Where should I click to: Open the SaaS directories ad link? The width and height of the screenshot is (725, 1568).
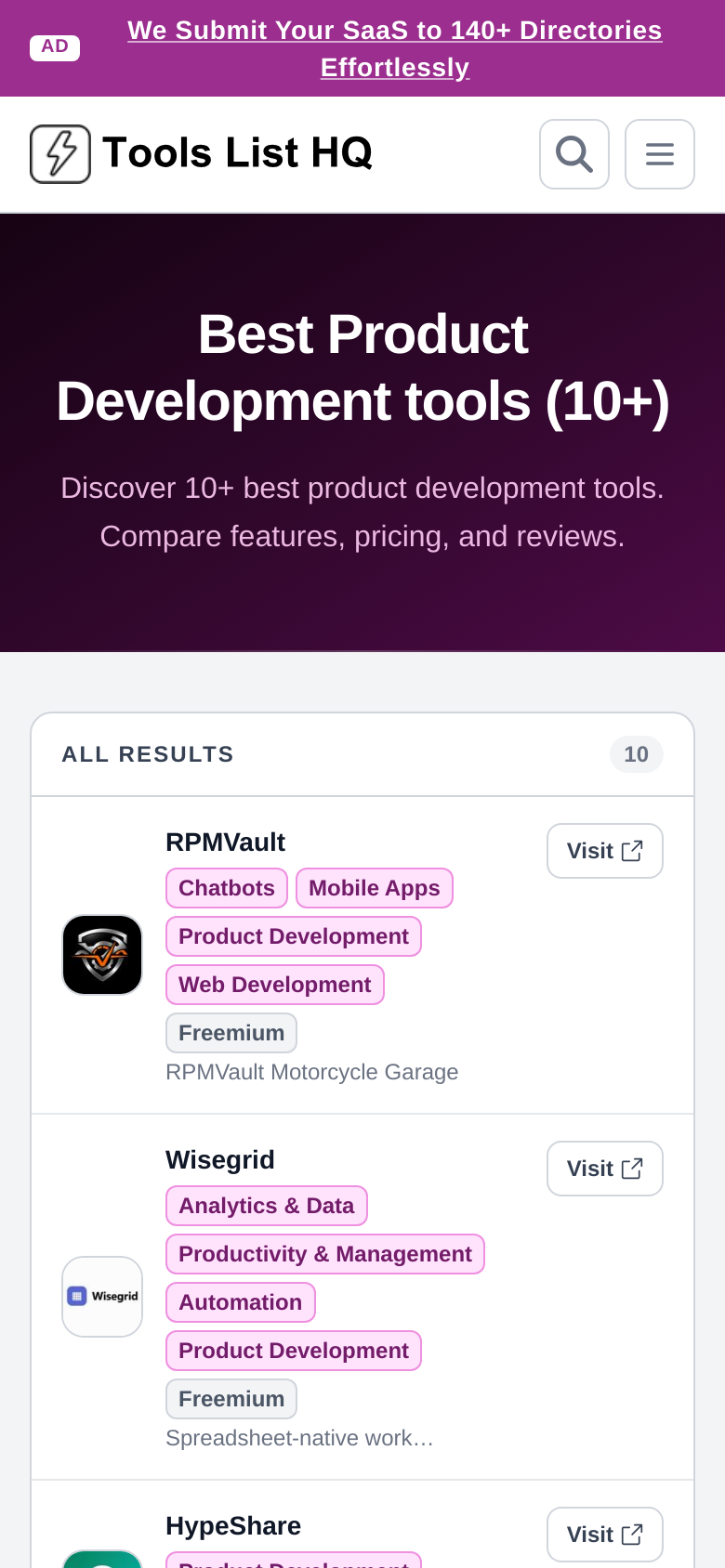[x=395, y=48]
